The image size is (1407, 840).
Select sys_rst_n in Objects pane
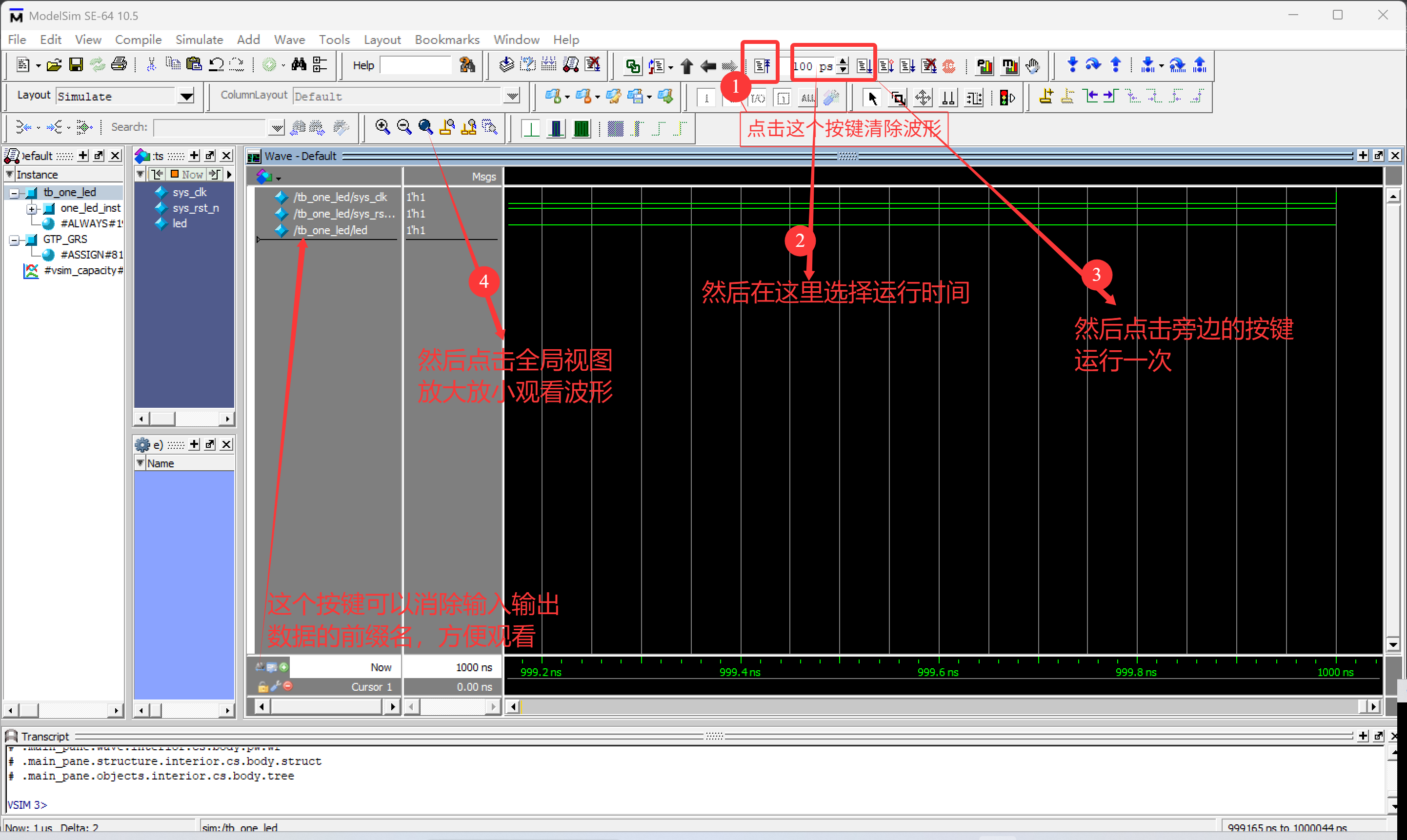pos(195,208)
